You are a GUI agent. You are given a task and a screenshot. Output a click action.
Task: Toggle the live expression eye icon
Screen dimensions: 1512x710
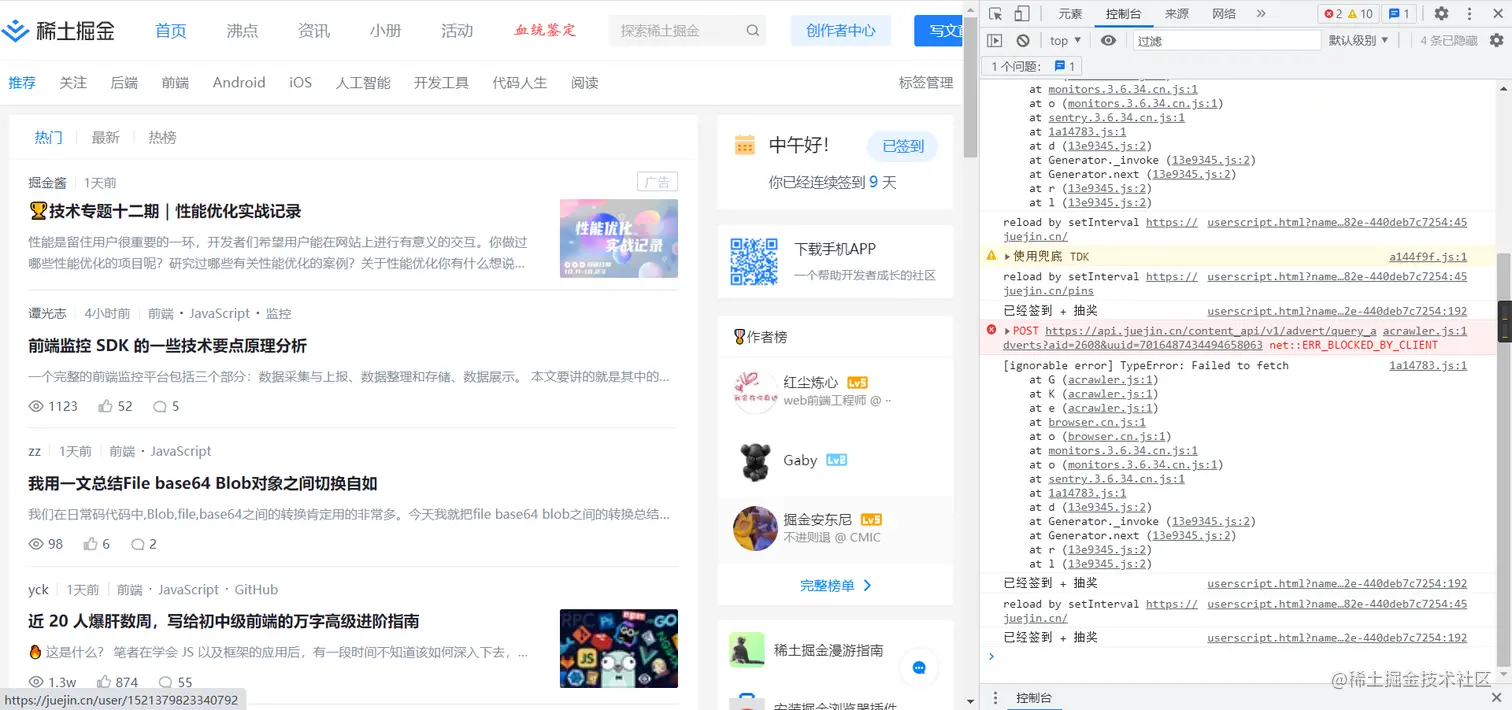tap(1108, 41)
